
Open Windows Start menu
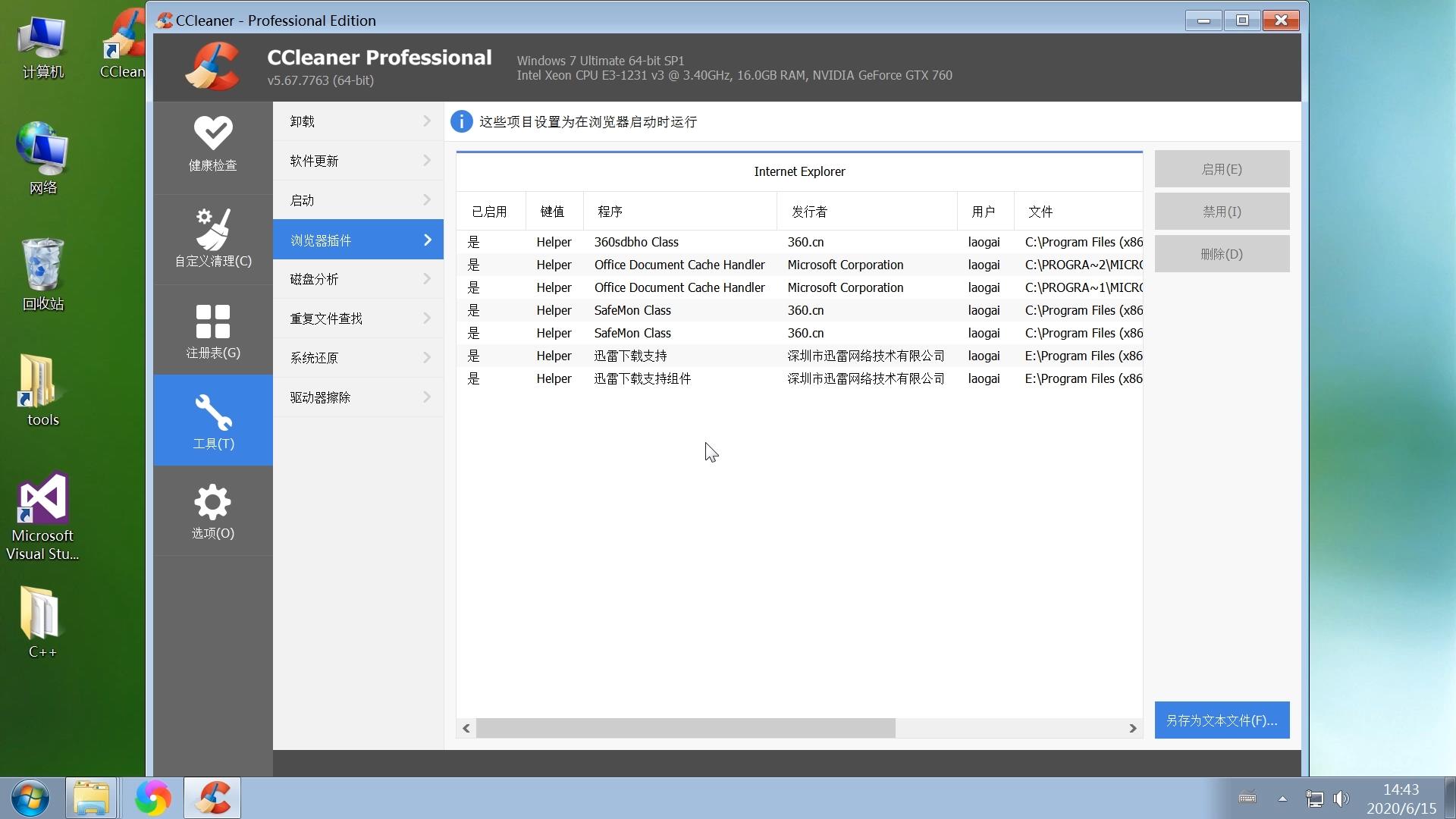pyautogui.click(x=30, y=798)
